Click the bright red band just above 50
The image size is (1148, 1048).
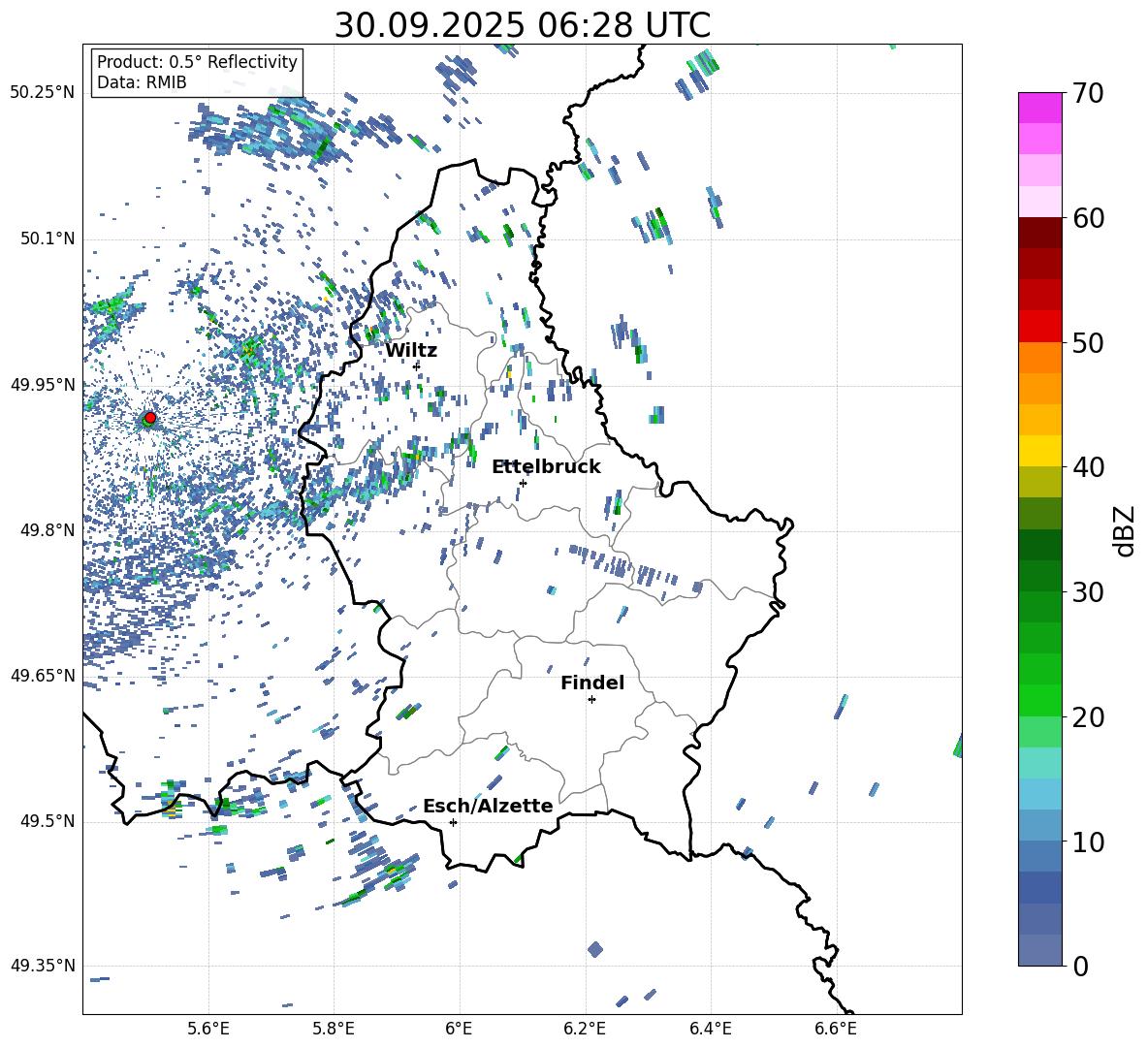click(x=1039, y=327)
